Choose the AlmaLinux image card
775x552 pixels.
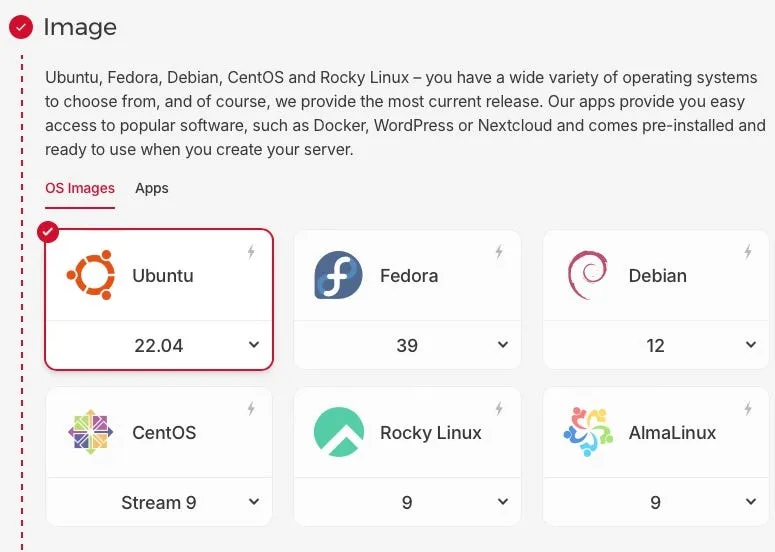coord(672,433)
